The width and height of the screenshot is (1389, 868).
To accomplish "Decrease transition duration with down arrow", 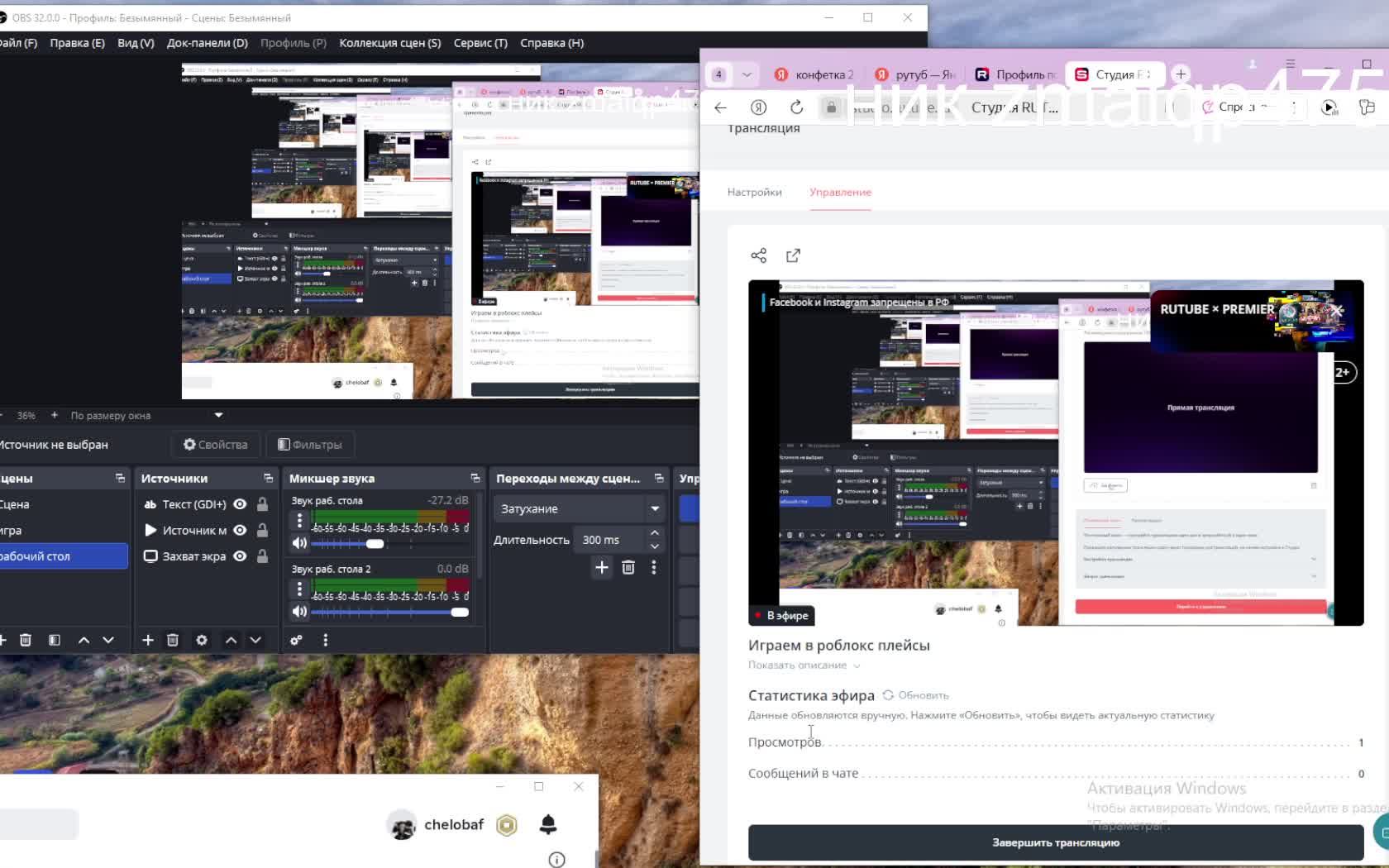I will (654, 546).
